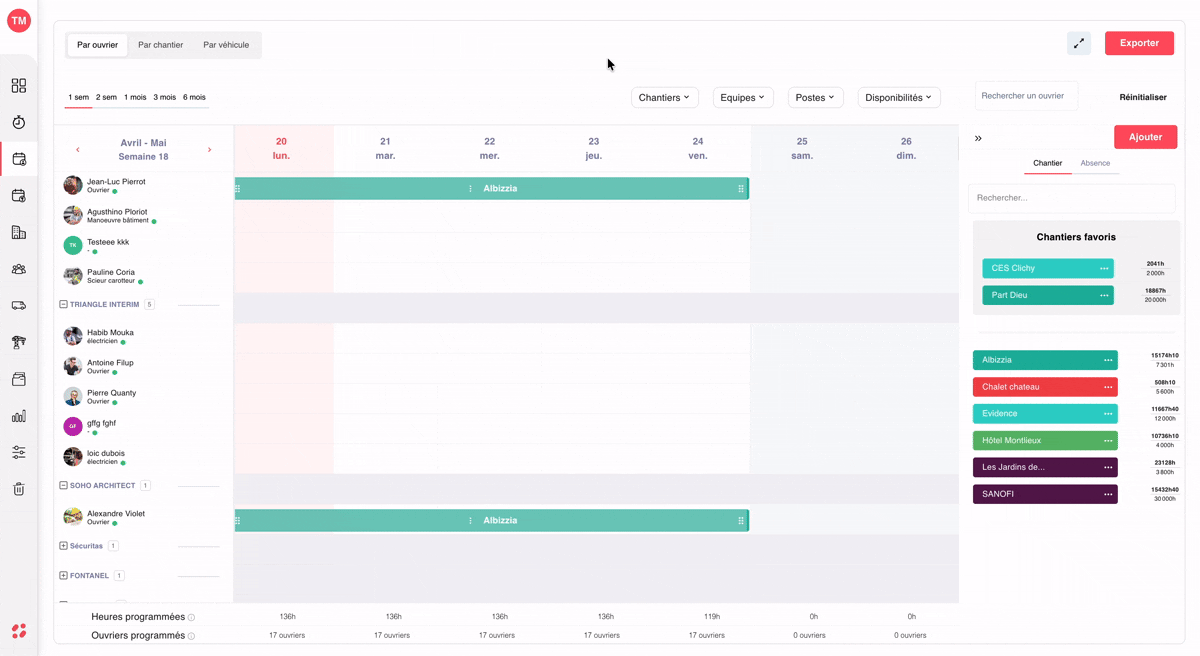Open the dashboard grid icon in sidebar
1200x656 pixels.
pos(19,86)
